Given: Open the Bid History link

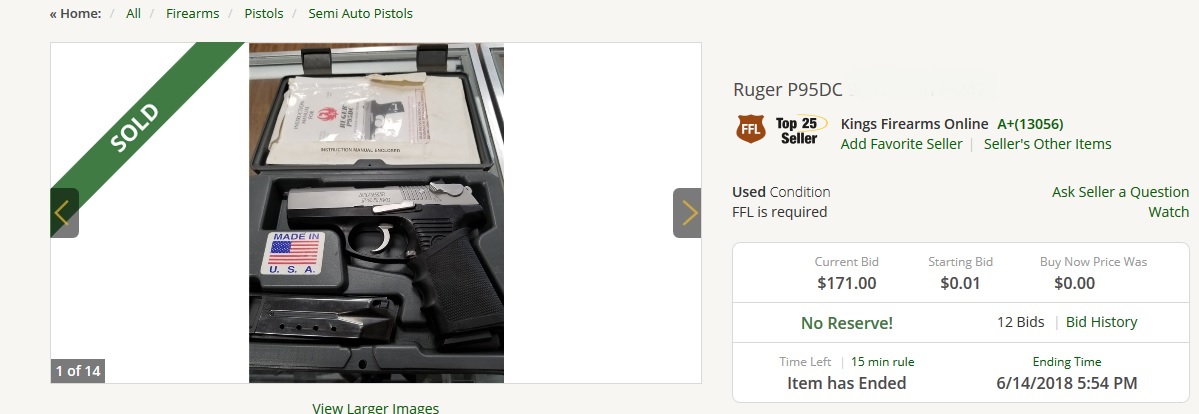Looking at the screenshot, I should point(1101,322).
